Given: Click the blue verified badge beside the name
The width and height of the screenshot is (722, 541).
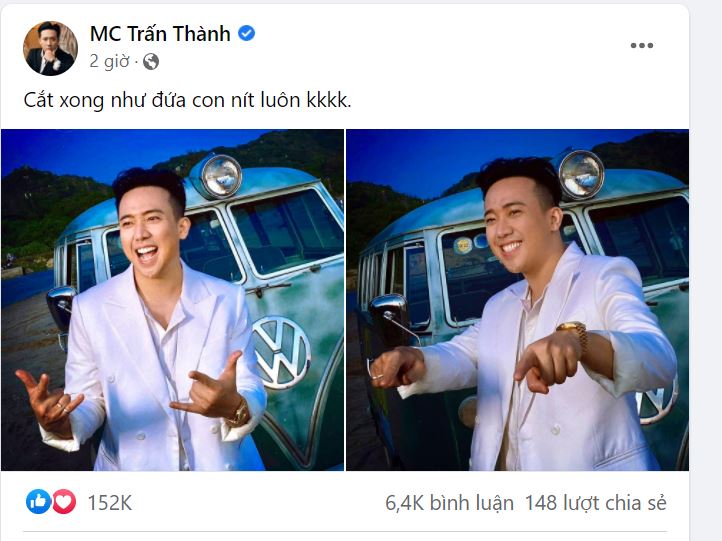Looking at the screenshot, I should pyautogui.click(x=246, y=33).
